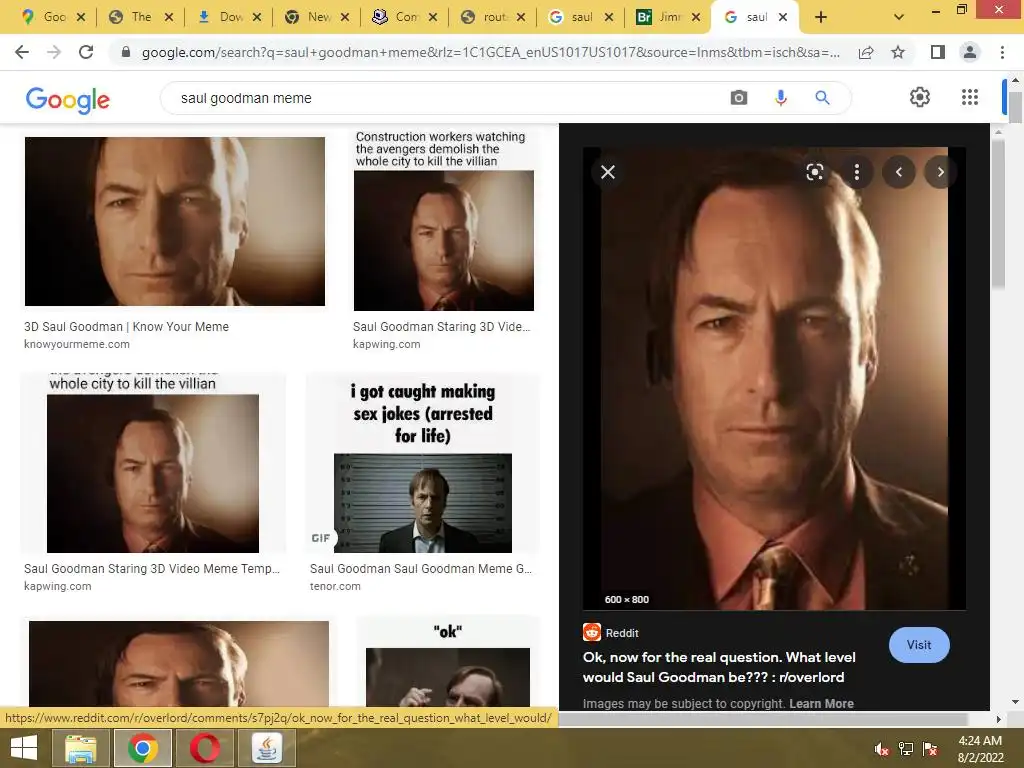This screenshot has width=1024, height=768.
Task: Bookmark this page with the star icon
Action: point(898,52)
